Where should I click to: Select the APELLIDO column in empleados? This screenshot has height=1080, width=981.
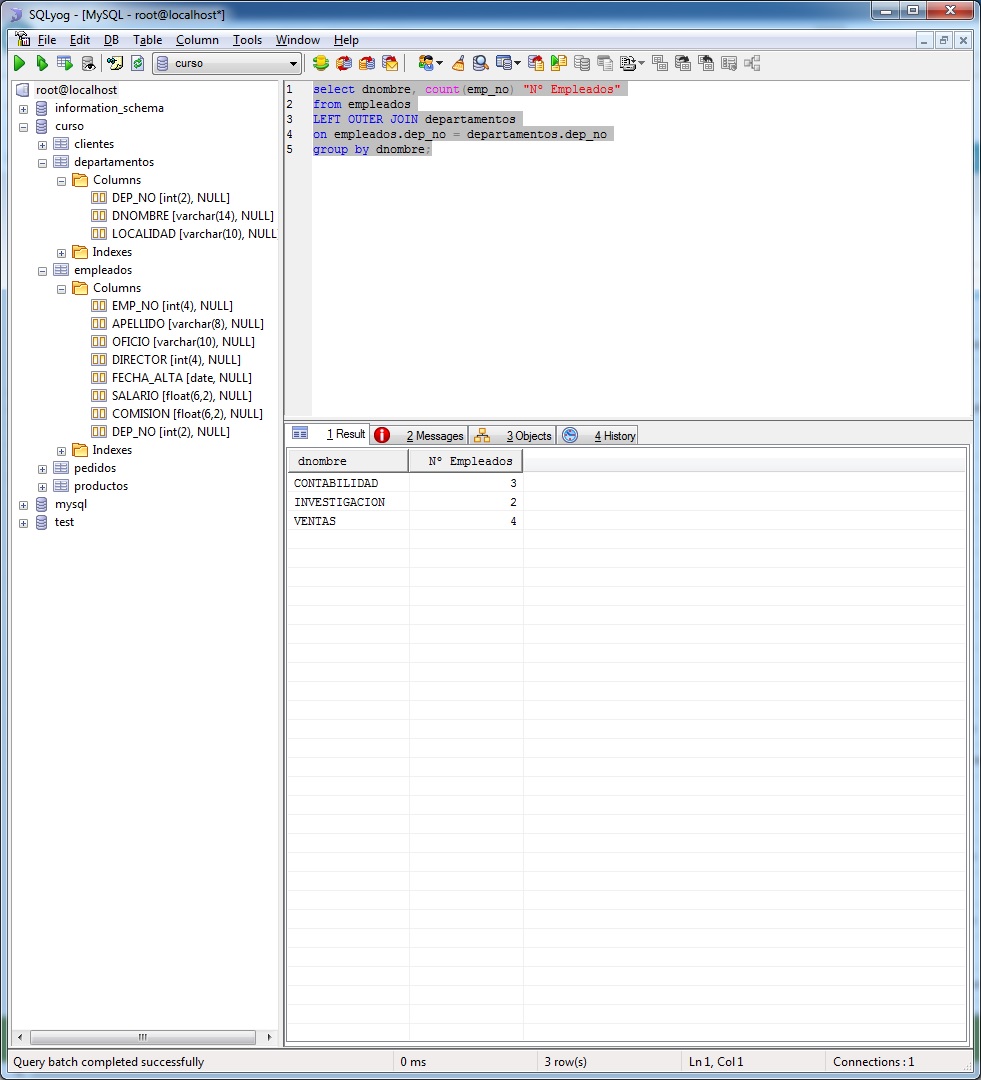coord(187,324)
